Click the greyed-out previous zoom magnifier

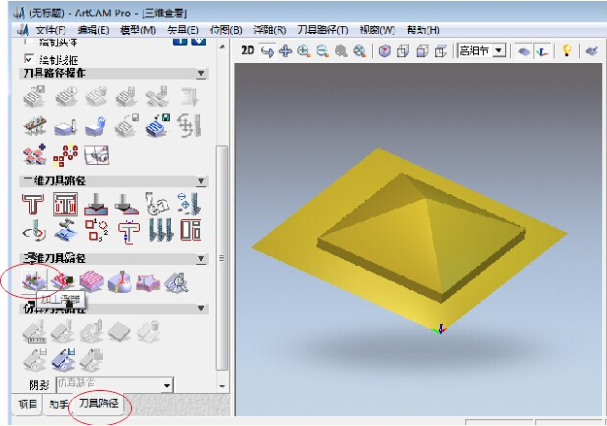341,51
